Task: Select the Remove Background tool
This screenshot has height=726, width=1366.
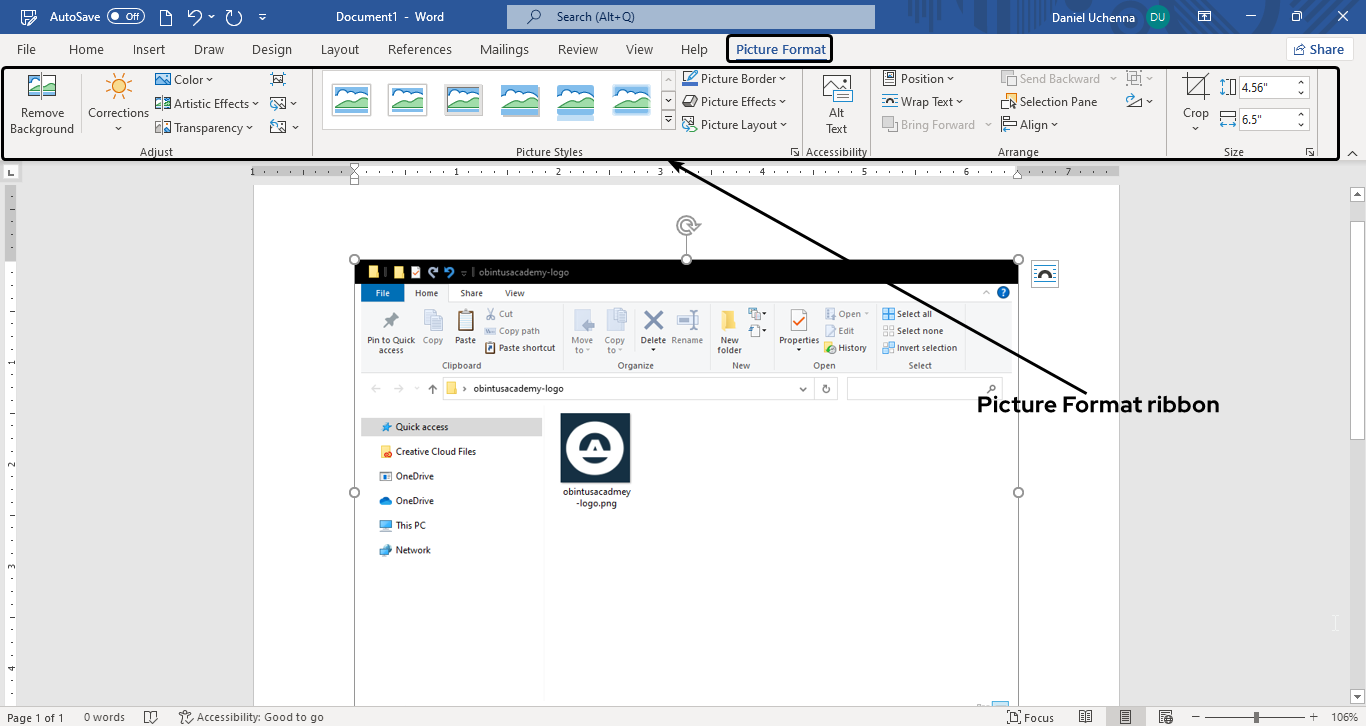Action: 41,104
